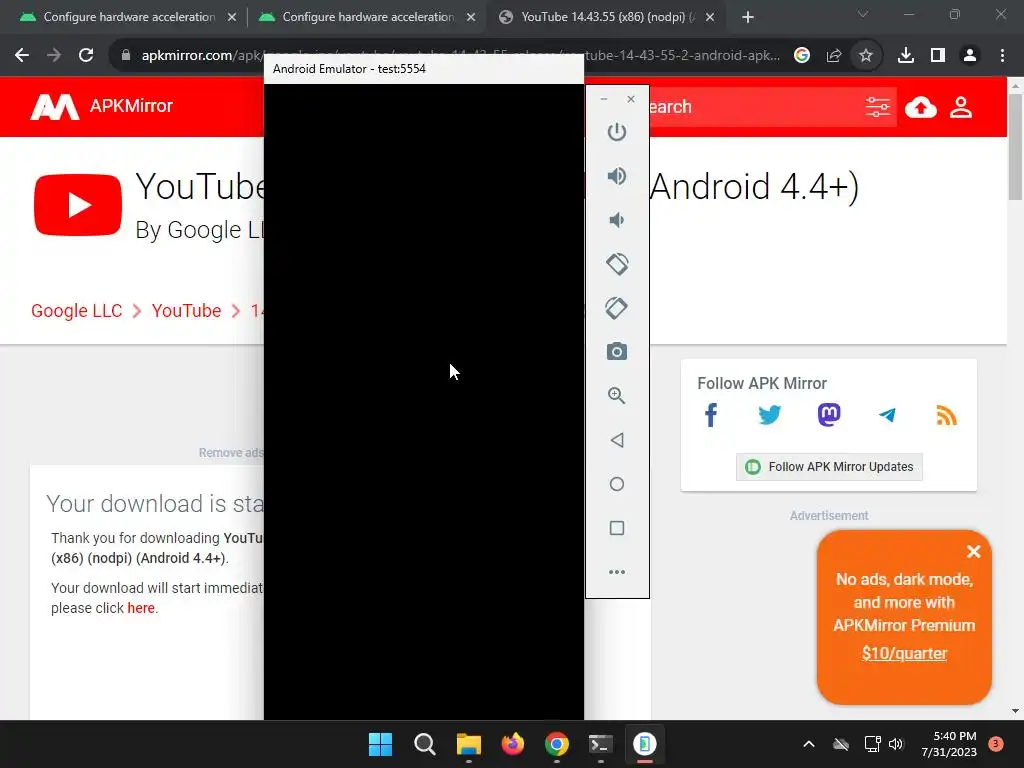Reload the page
This screenshot has width=1024, height=768.
[x=86, y=56]
